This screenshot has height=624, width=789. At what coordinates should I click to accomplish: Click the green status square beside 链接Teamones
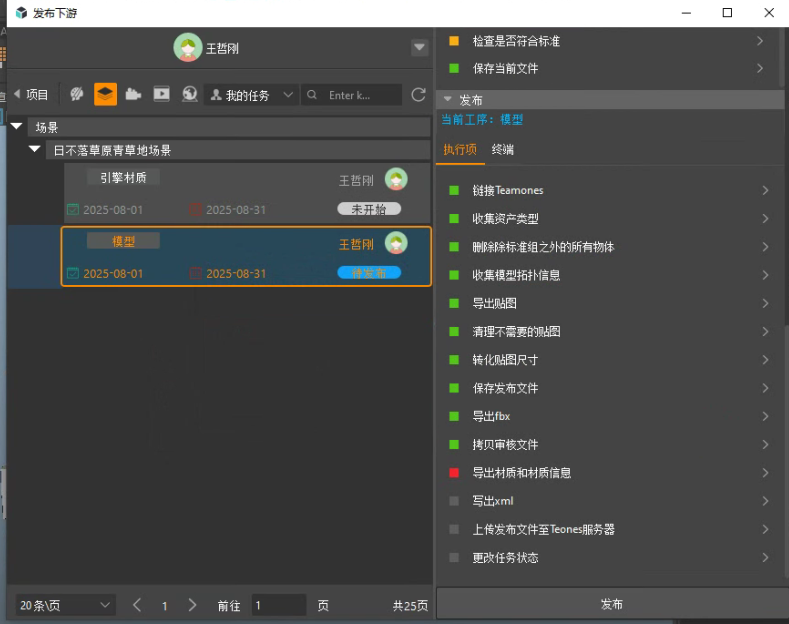pos(454,191)
